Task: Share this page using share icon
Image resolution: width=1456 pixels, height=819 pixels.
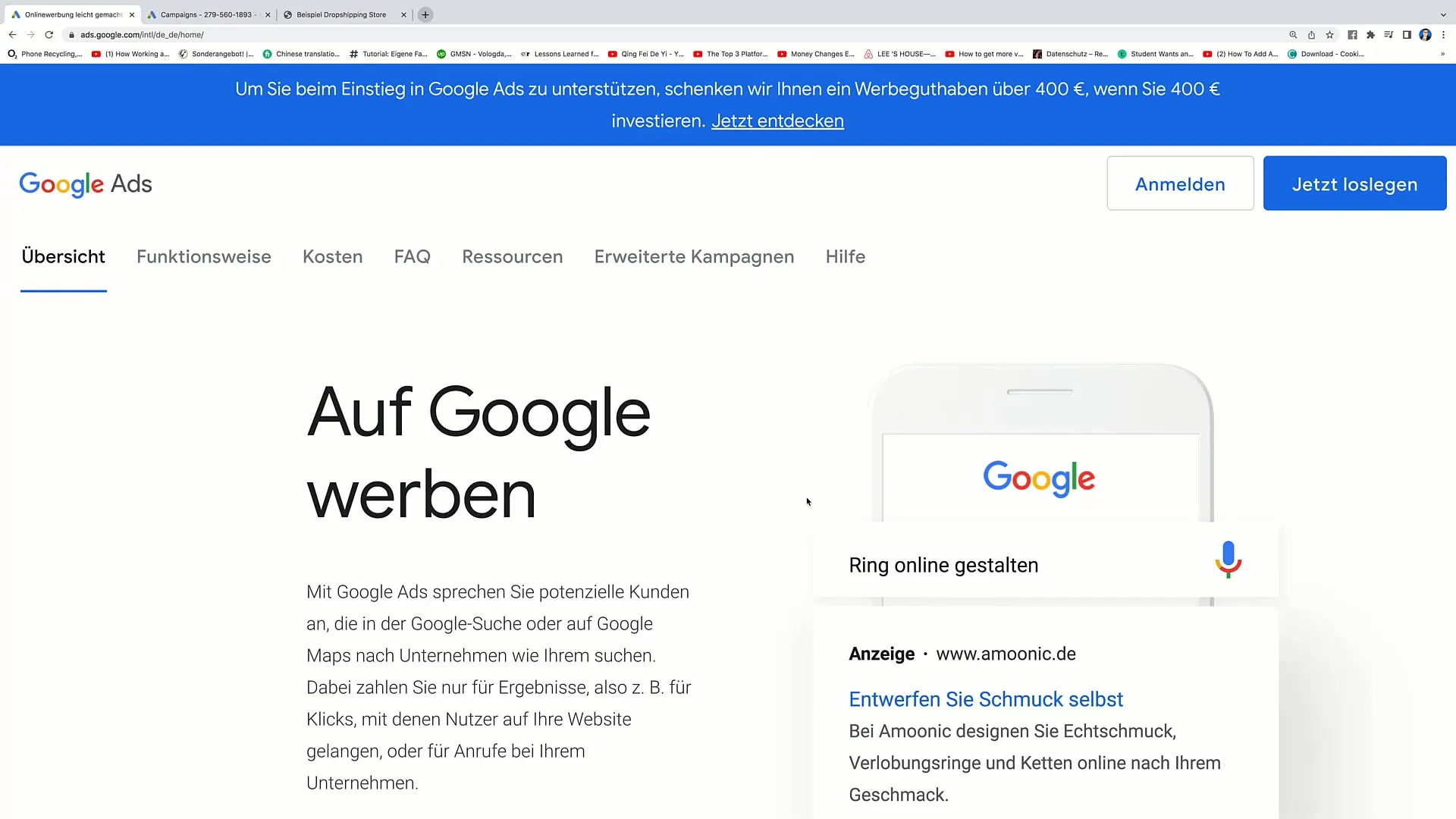Action: click(1311, 35)
